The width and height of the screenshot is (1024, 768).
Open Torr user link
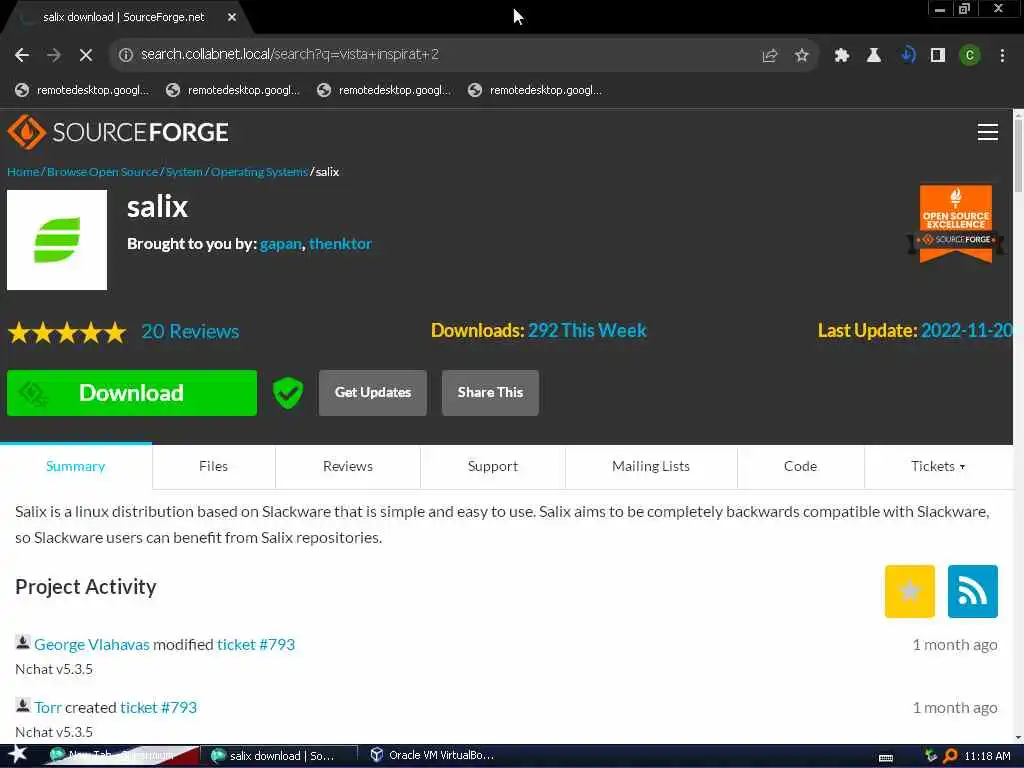click(48, 707)
